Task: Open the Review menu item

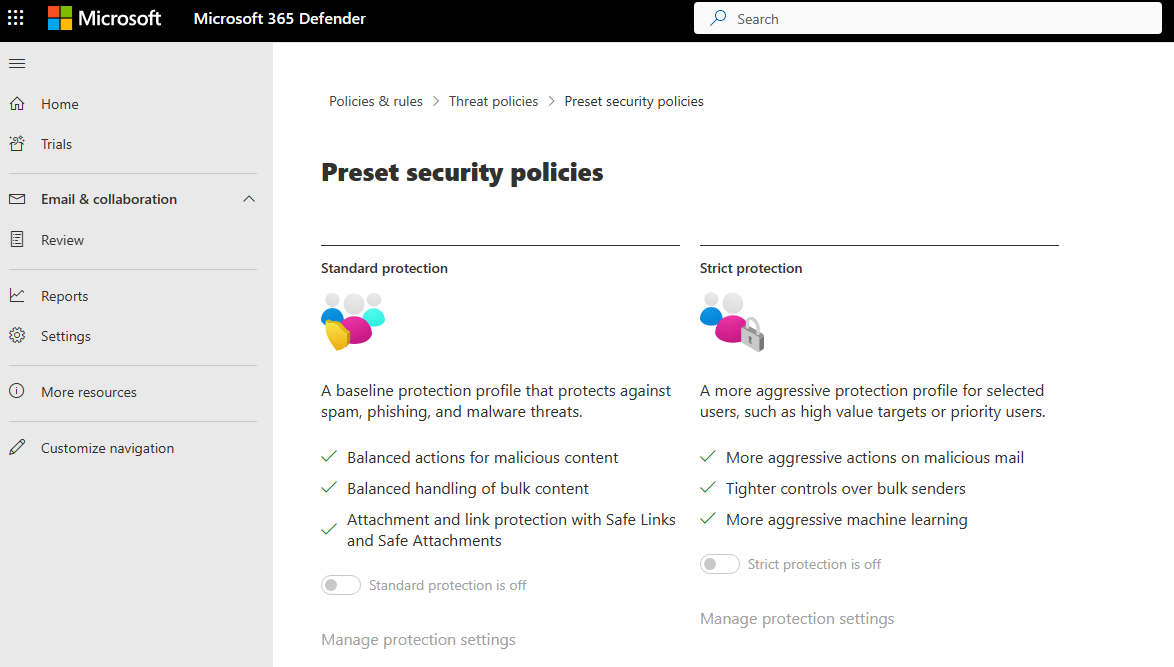Action: [x=62, y=240]
